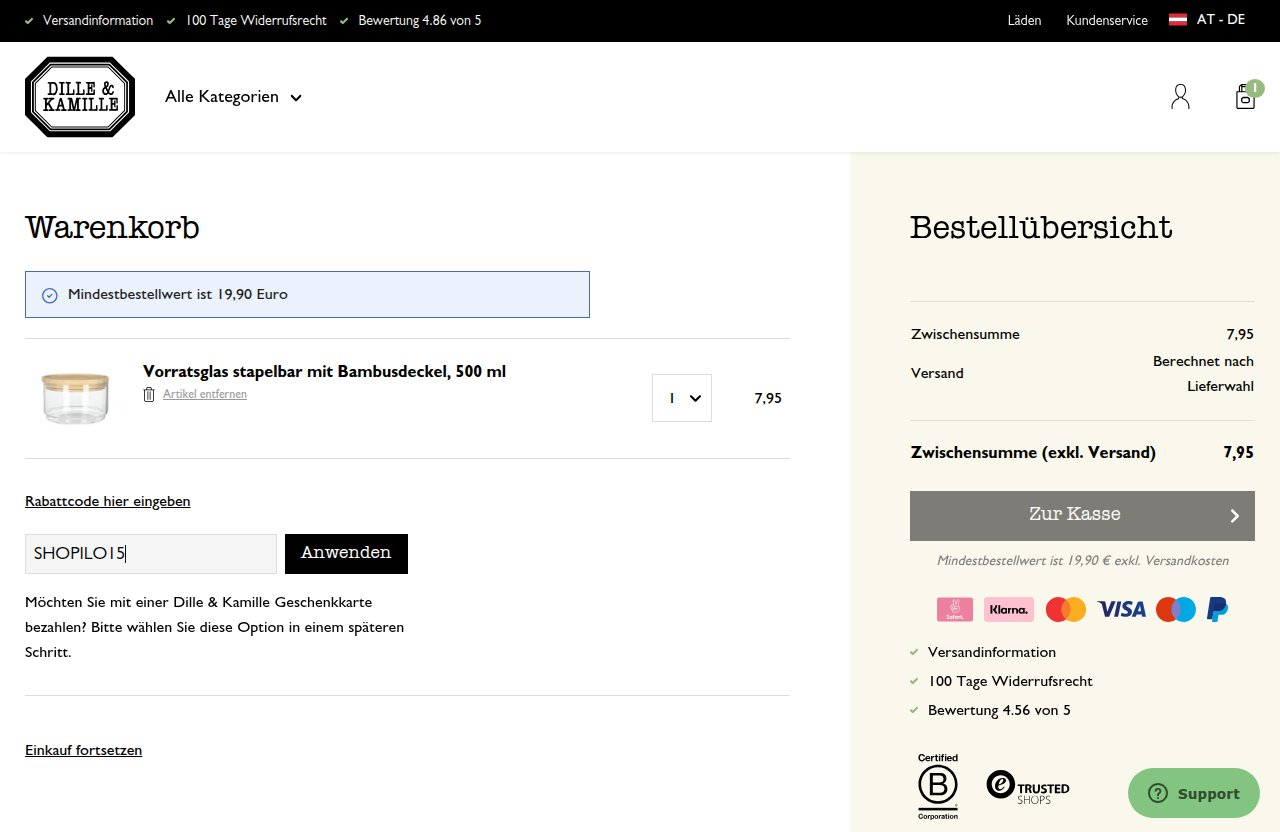Click the Sofort payment icon

[x=955, y=609]
